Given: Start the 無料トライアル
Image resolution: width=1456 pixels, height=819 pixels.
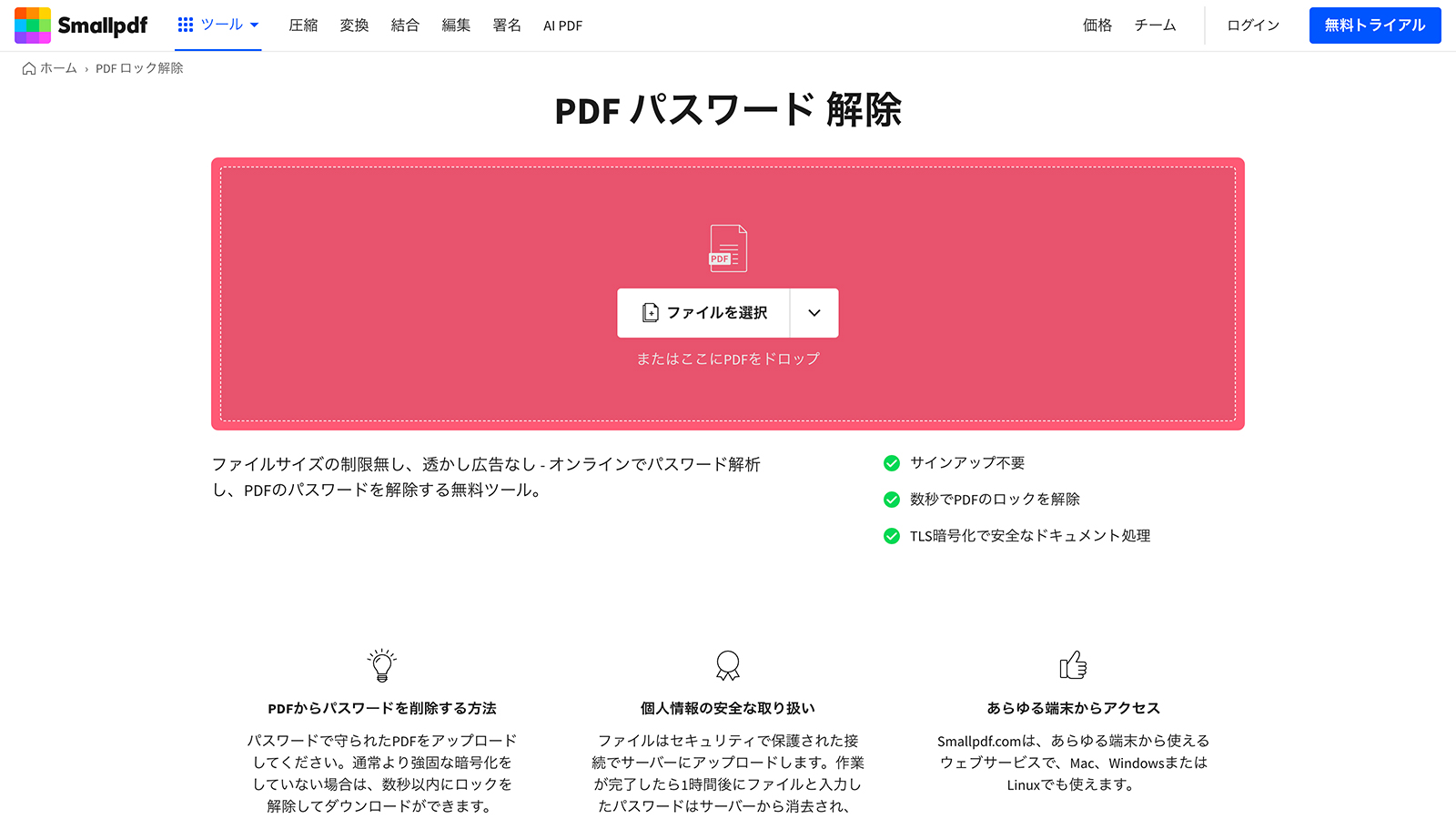Looking at the screenshot, I should click(1375, 25).
